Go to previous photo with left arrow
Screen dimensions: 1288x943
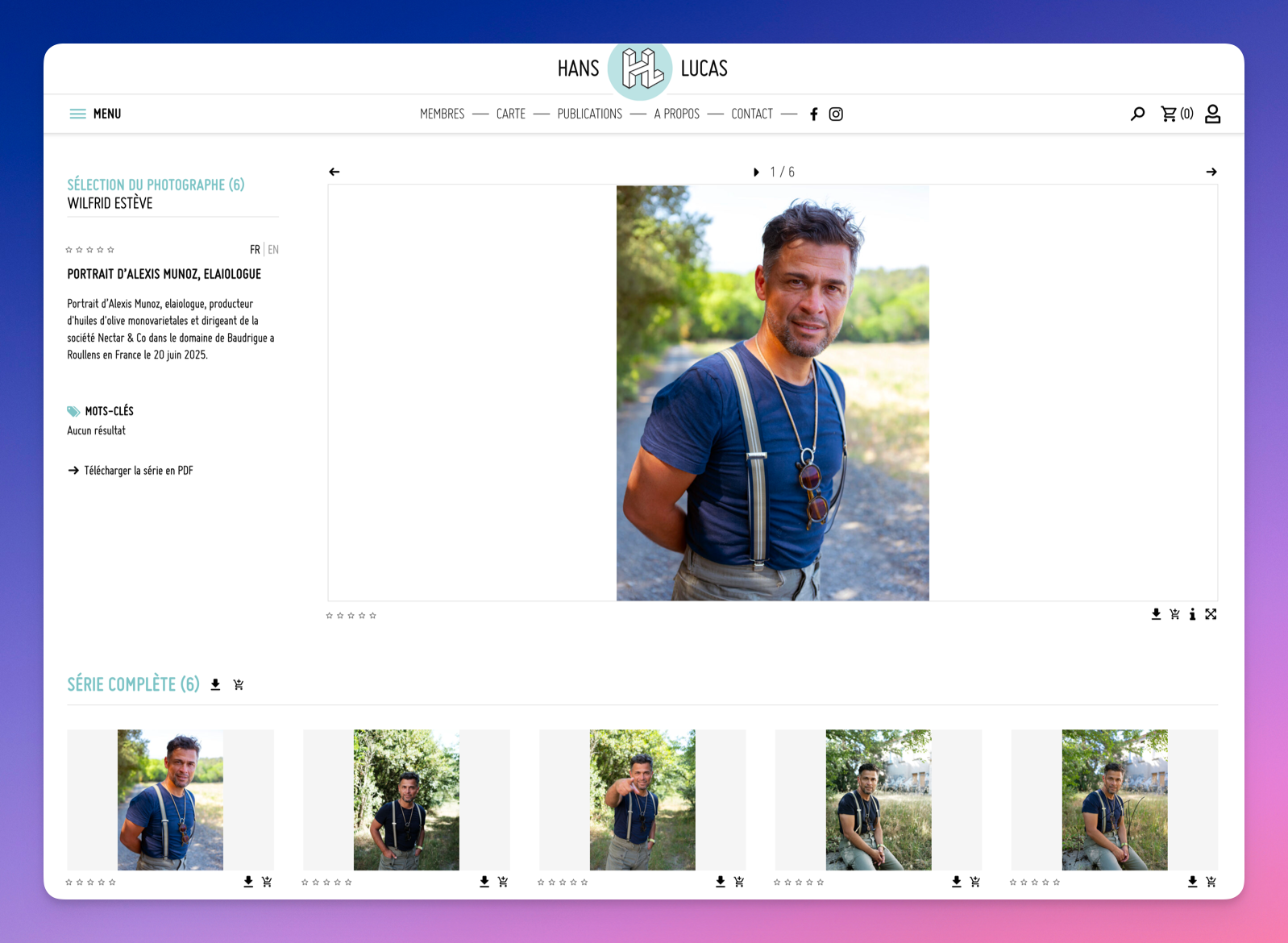click(334, 172)
